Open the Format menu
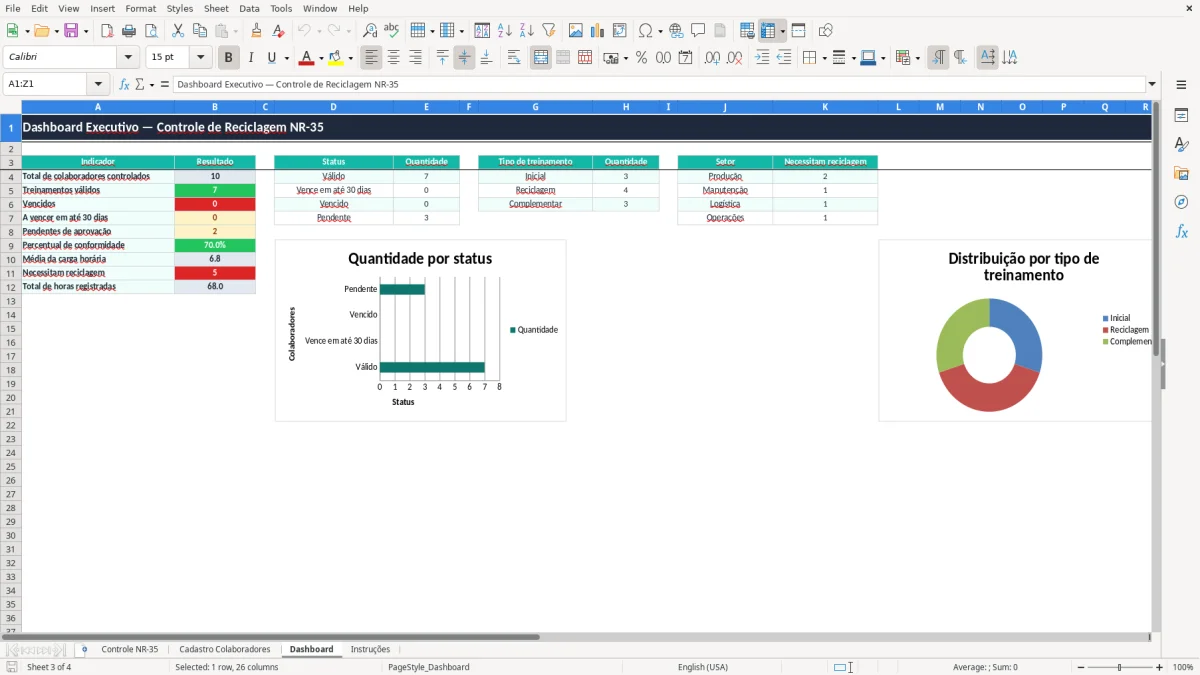This screenshot has height=675, width=1200. point(141,8)
